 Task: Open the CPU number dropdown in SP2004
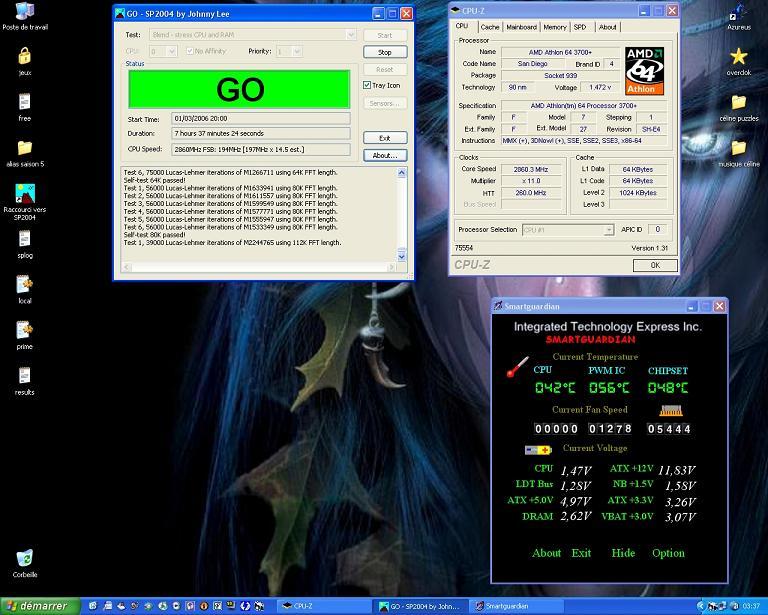pos(171,51)
